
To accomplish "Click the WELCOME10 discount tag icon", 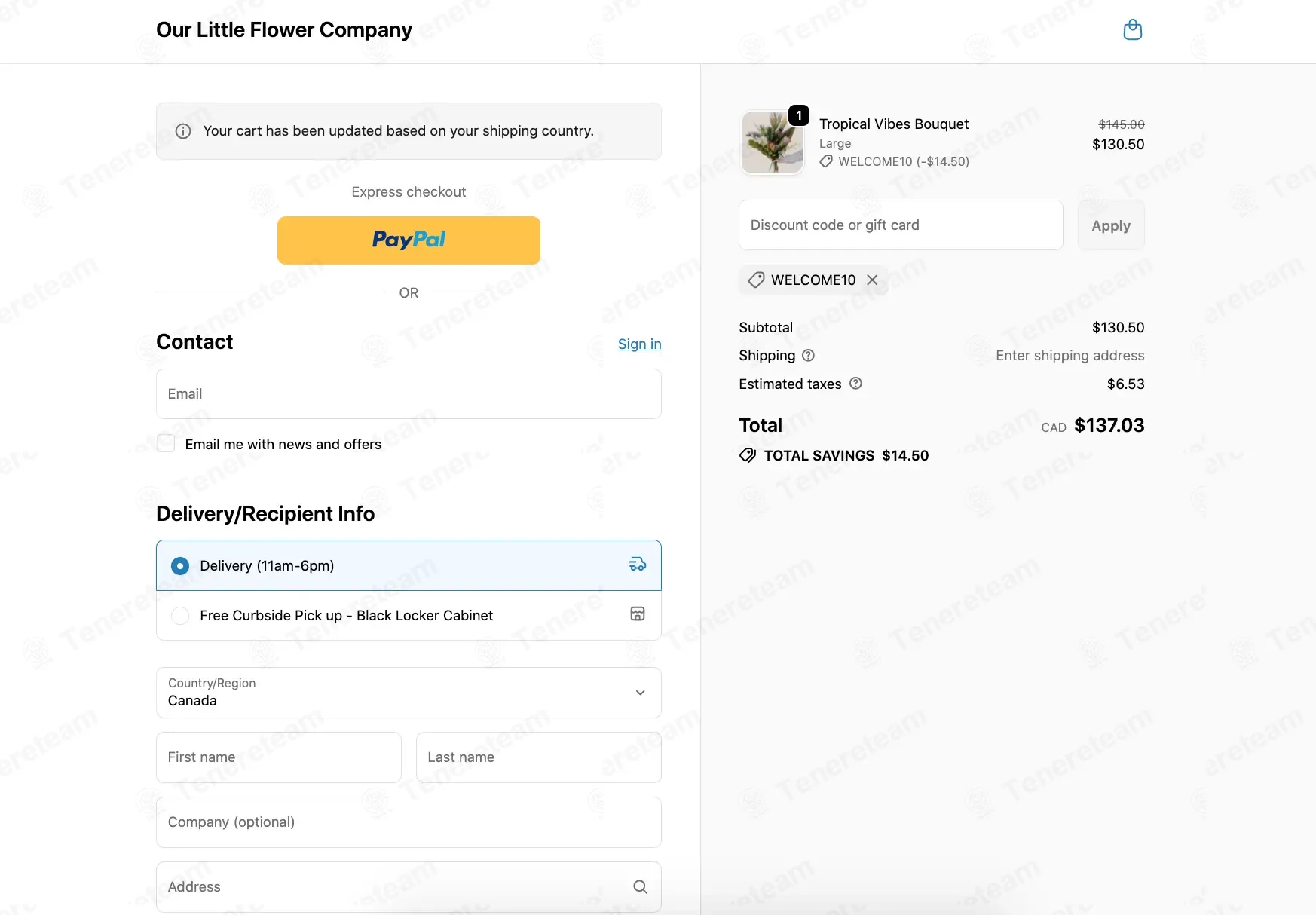I will 756,280.
